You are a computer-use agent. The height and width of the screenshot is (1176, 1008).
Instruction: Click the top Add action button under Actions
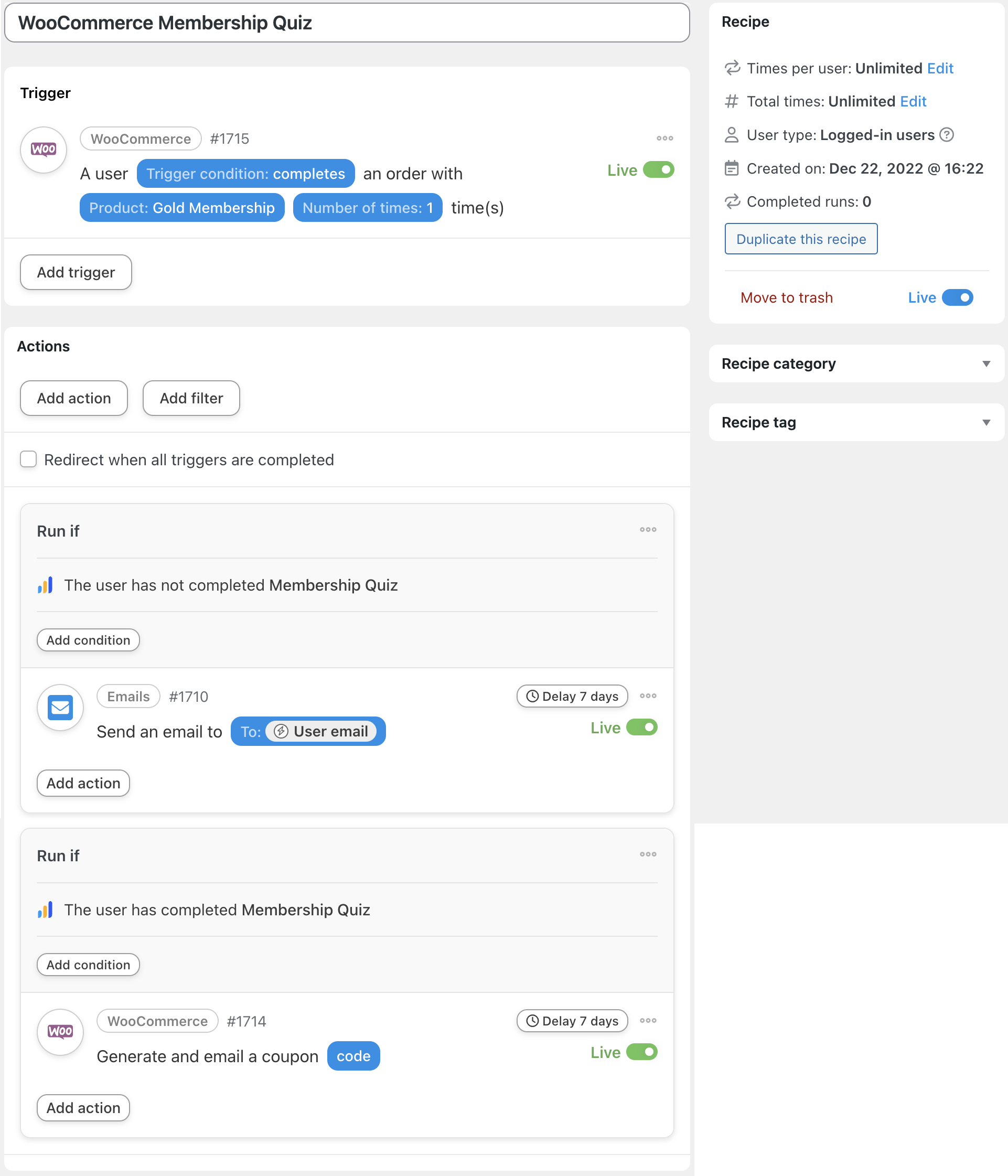[74, 399]
